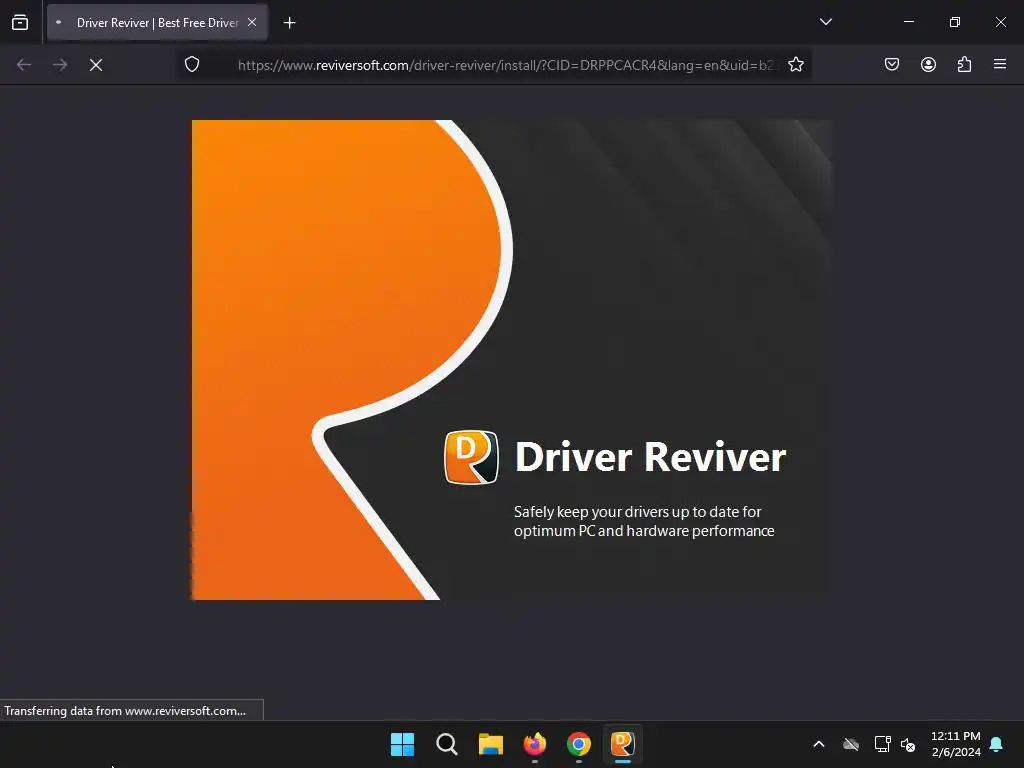Click the 'Safely keep your drivers' tagline

point(644,521)
